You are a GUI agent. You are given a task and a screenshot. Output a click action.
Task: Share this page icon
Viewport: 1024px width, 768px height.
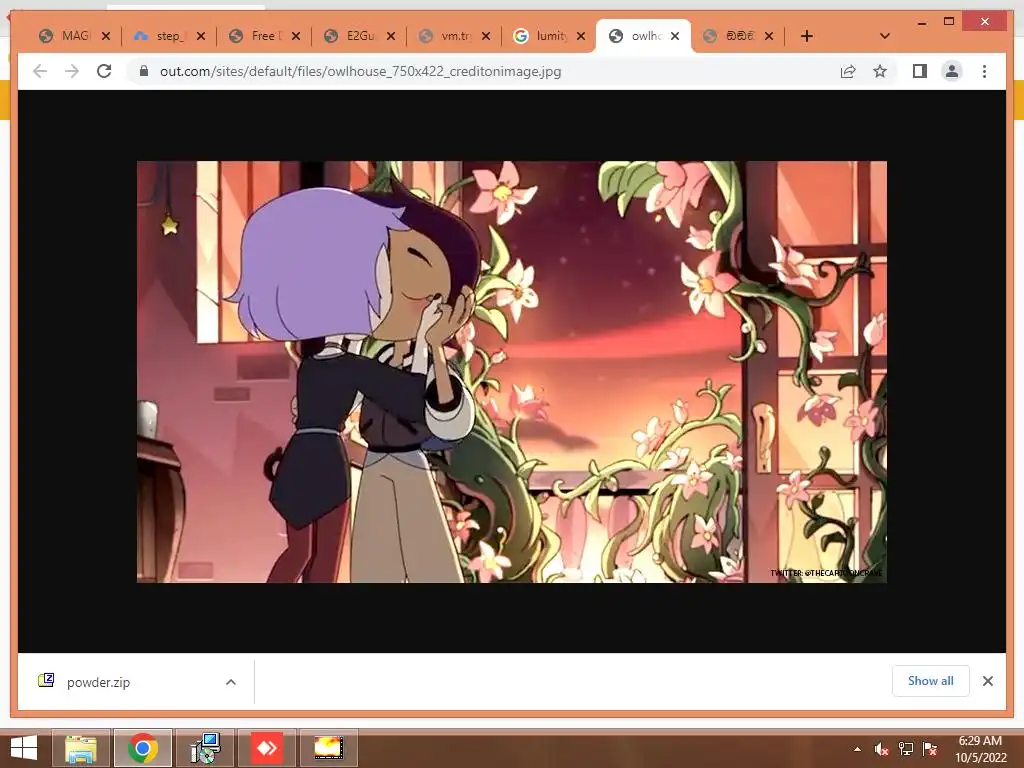(848, 71)
